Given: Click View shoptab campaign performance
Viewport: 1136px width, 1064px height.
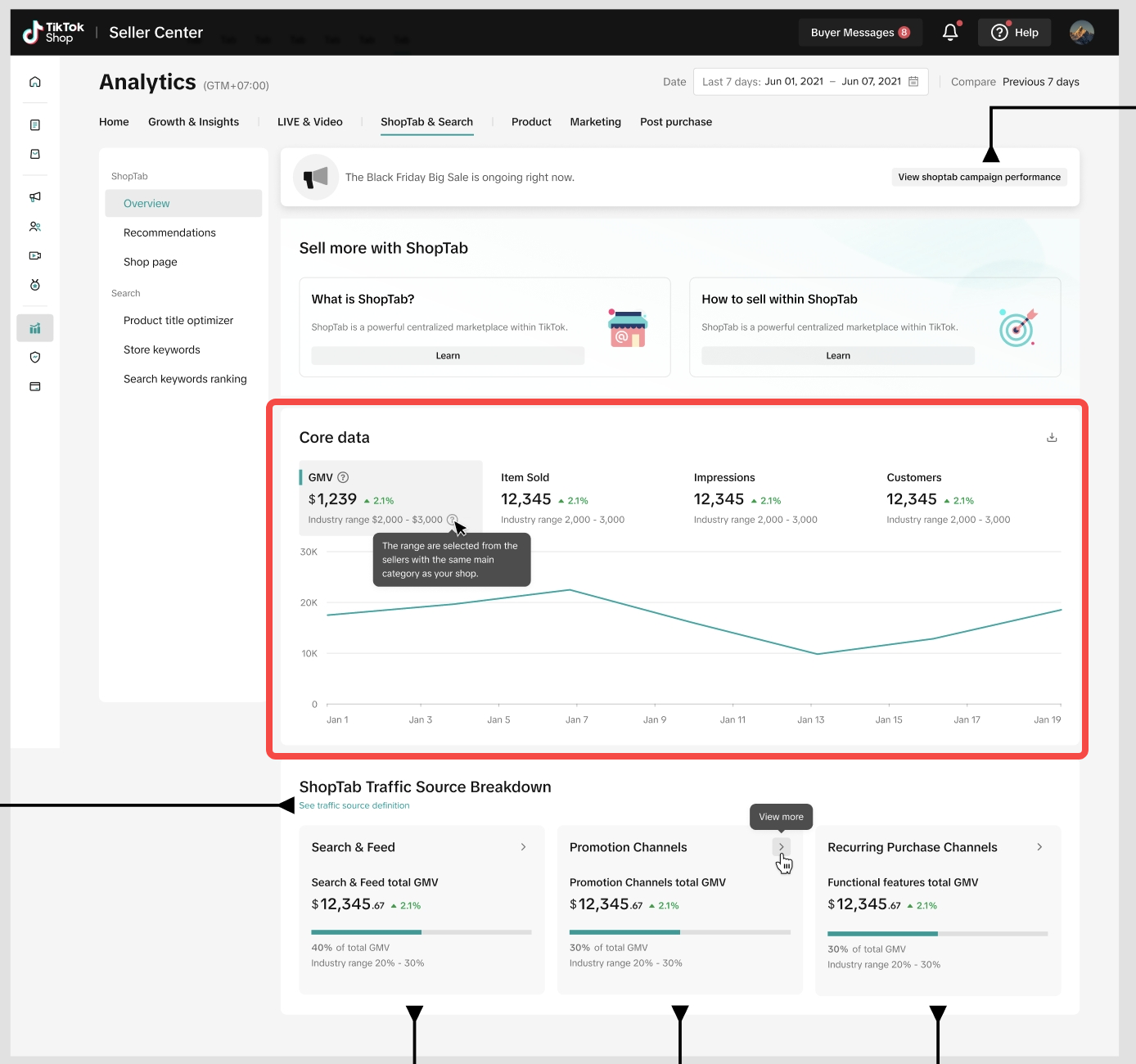Looking at the screenshot, I should (979, 178).
